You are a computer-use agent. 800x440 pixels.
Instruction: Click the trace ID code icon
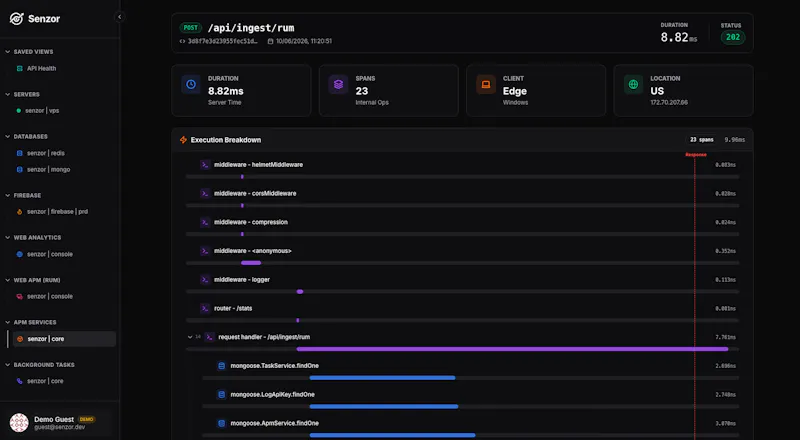pos(183,41)
